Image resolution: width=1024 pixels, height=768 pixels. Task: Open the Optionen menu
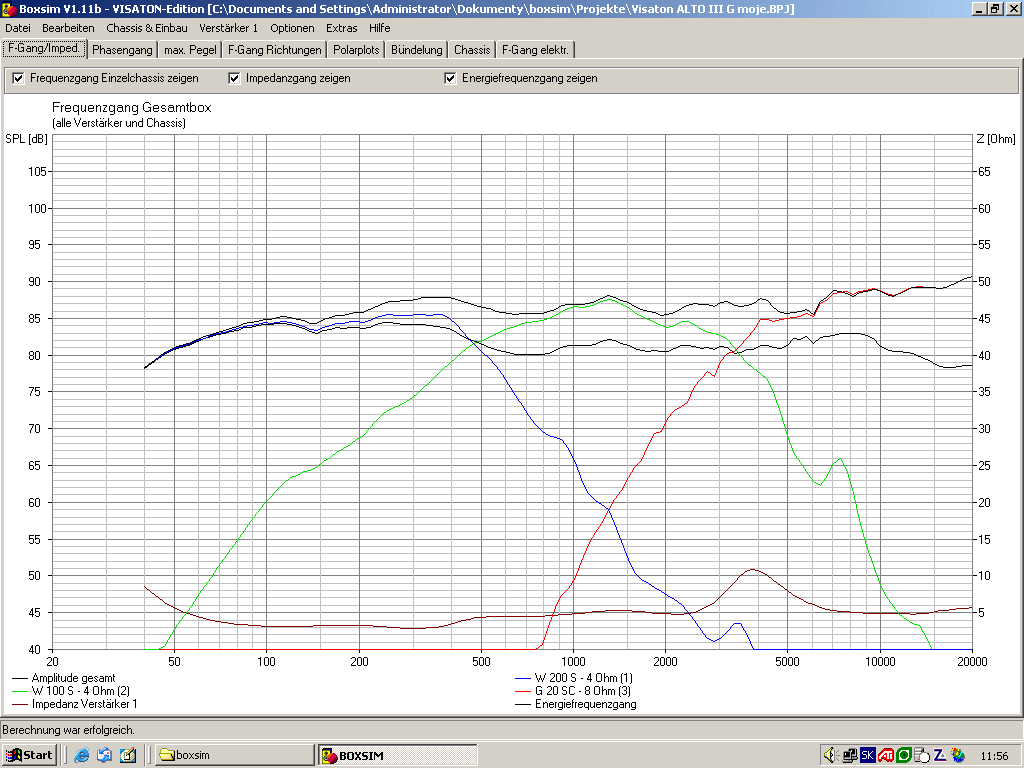pos(292,28)
